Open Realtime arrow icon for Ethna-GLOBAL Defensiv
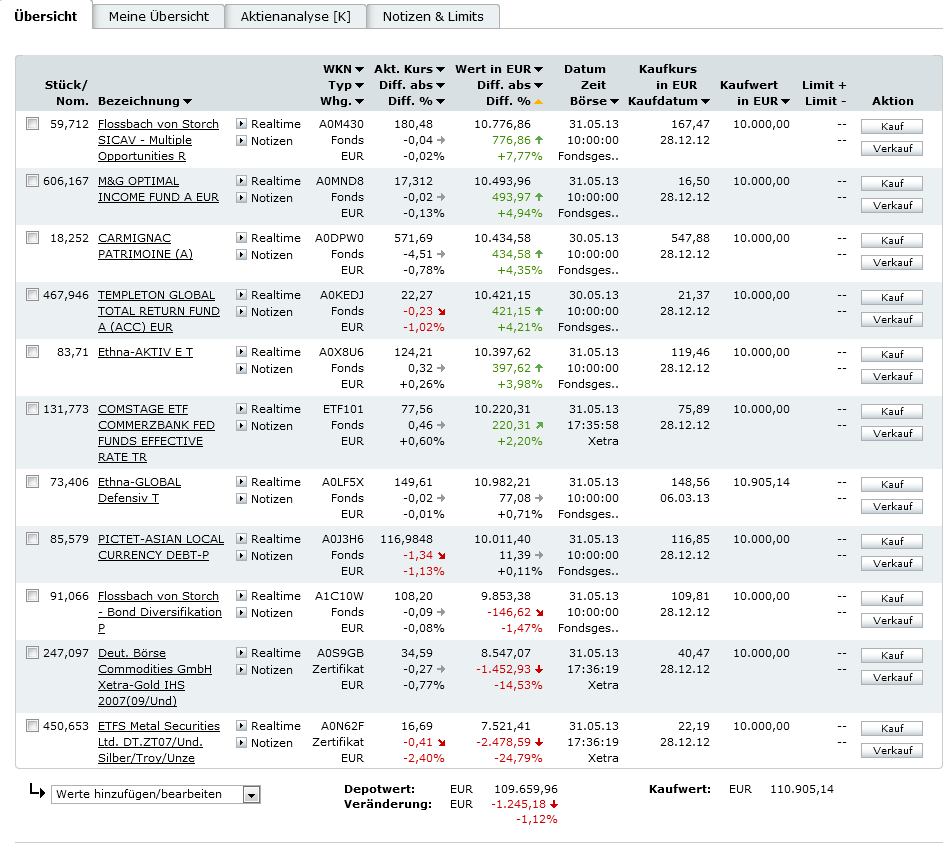The height and width of the screenshot is (843, 943). (x=241, y=482)
